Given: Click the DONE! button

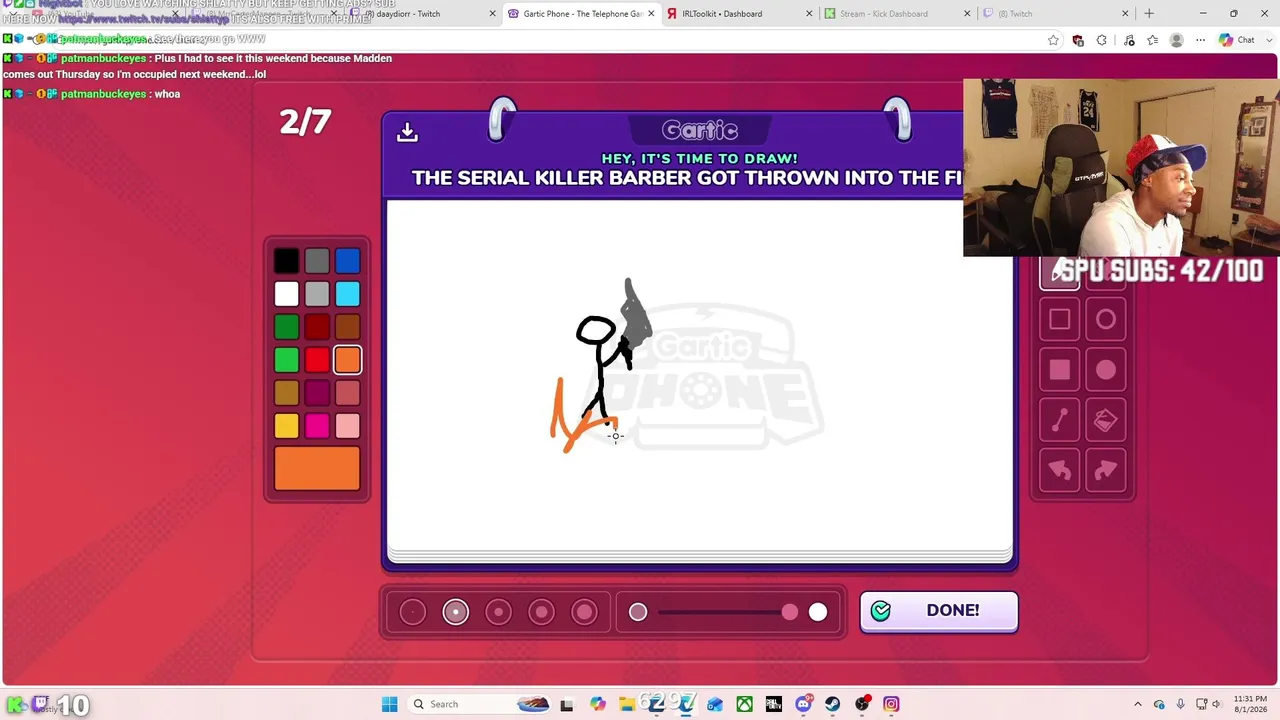Looking at the screenshot, I should [939, 611].
